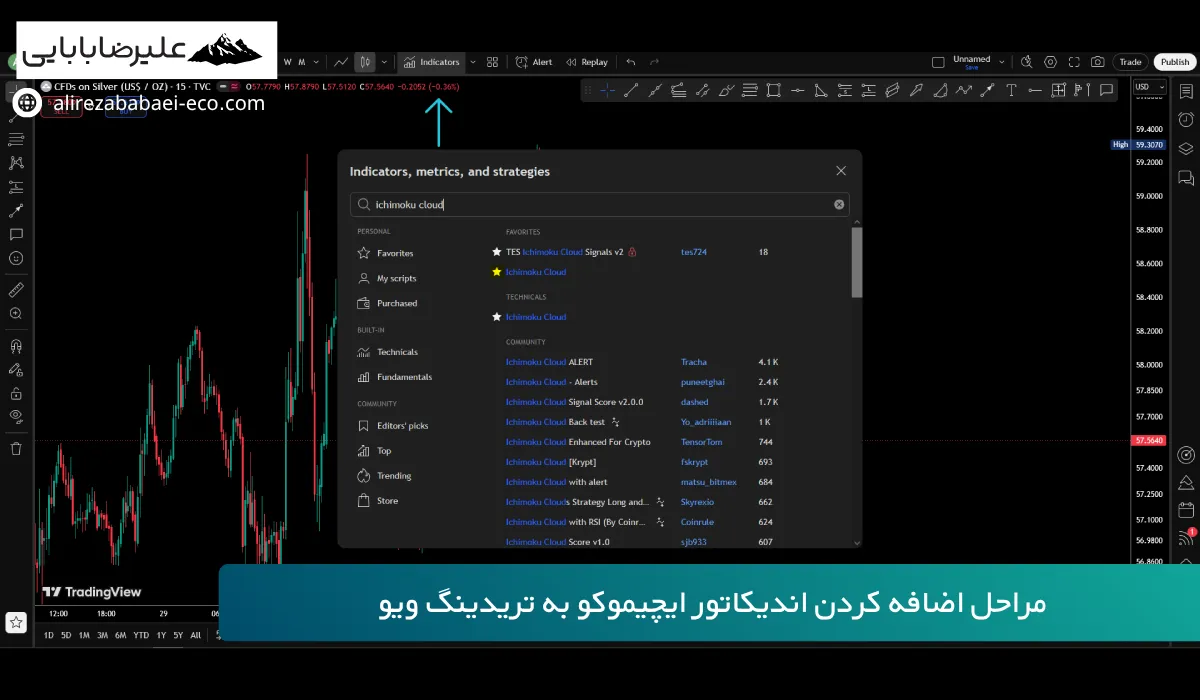Take a chart snapshot with camera icon
Screen dimensions: 1200x700
(1098, 62)
